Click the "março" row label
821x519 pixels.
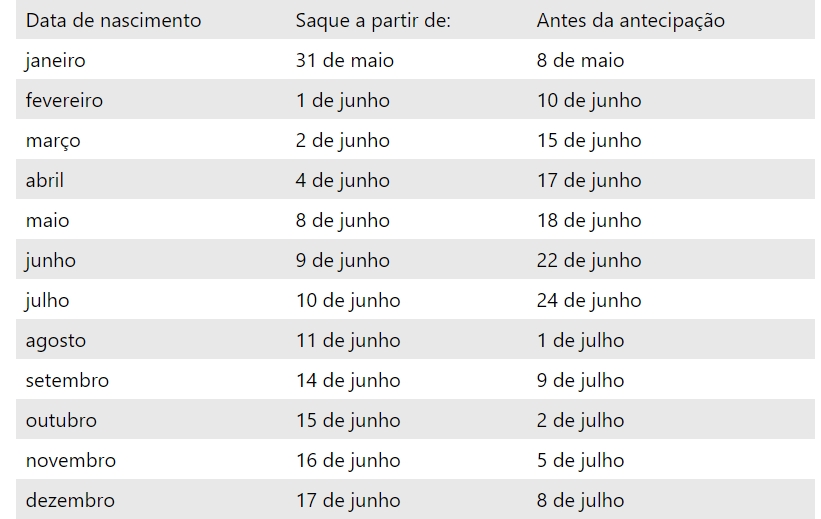(53, 140)
